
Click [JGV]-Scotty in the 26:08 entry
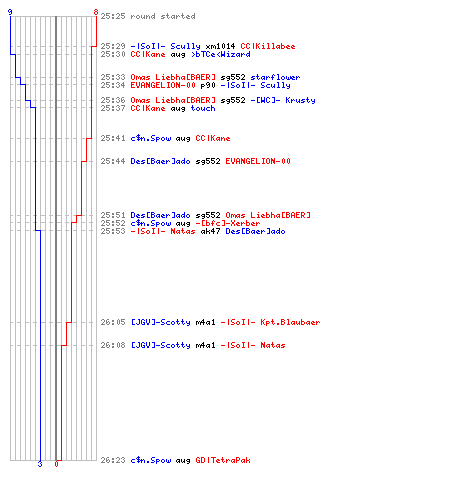click(160, 345)
